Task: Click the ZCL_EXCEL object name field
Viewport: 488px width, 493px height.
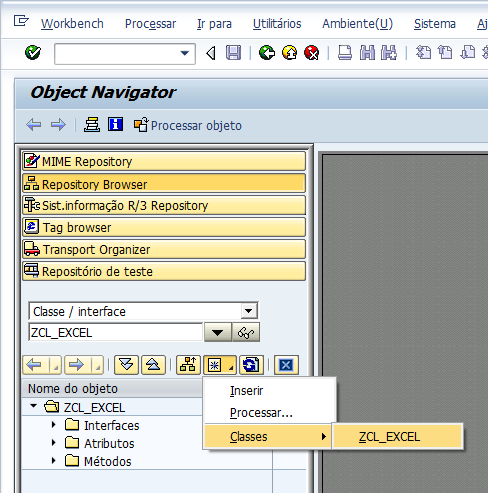Action: coord(116,332)
